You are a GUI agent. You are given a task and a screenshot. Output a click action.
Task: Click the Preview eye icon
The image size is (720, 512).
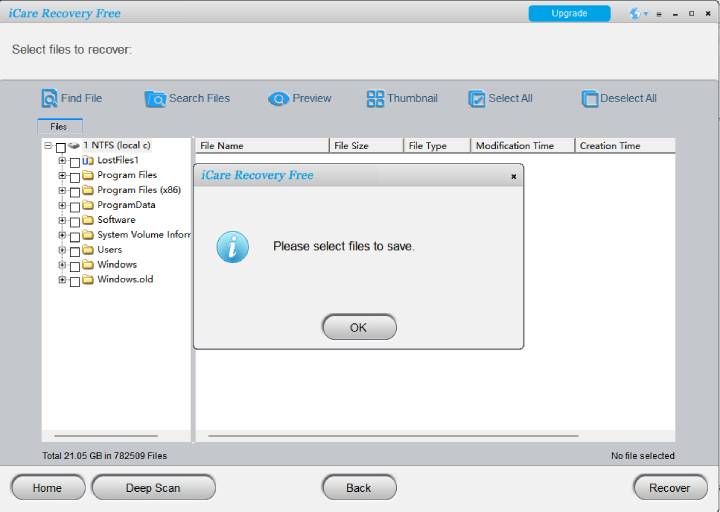coord(278,99)
